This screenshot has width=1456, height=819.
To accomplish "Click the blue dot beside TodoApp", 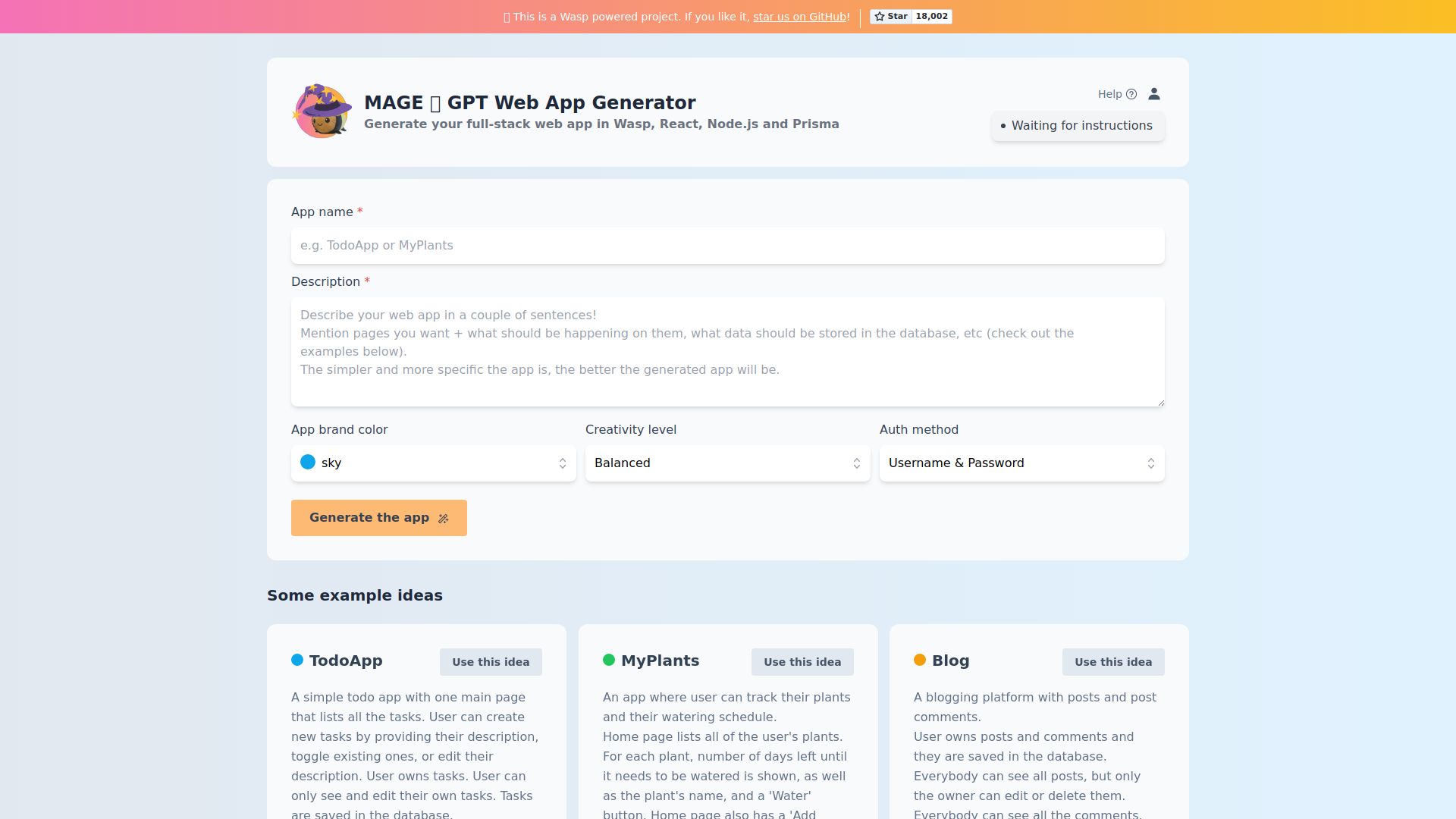I will coord(297,661).
